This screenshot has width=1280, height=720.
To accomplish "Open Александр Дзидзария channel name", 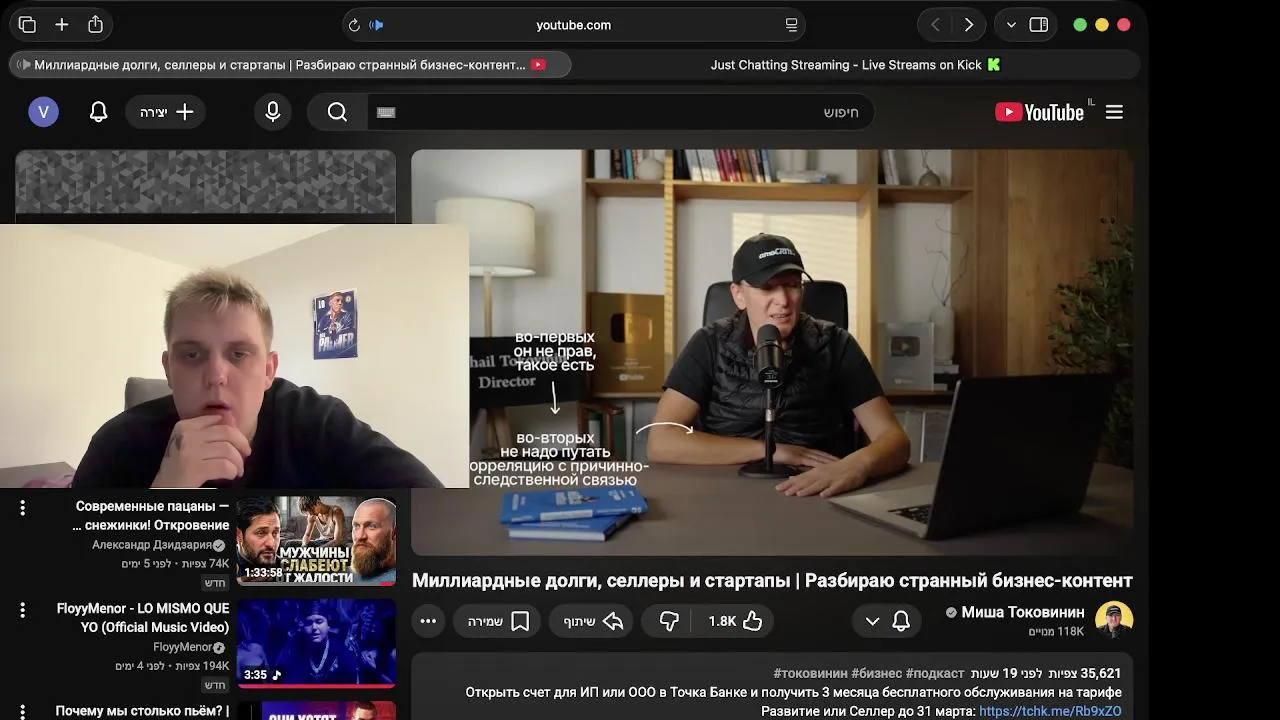I will coord(152,545).
